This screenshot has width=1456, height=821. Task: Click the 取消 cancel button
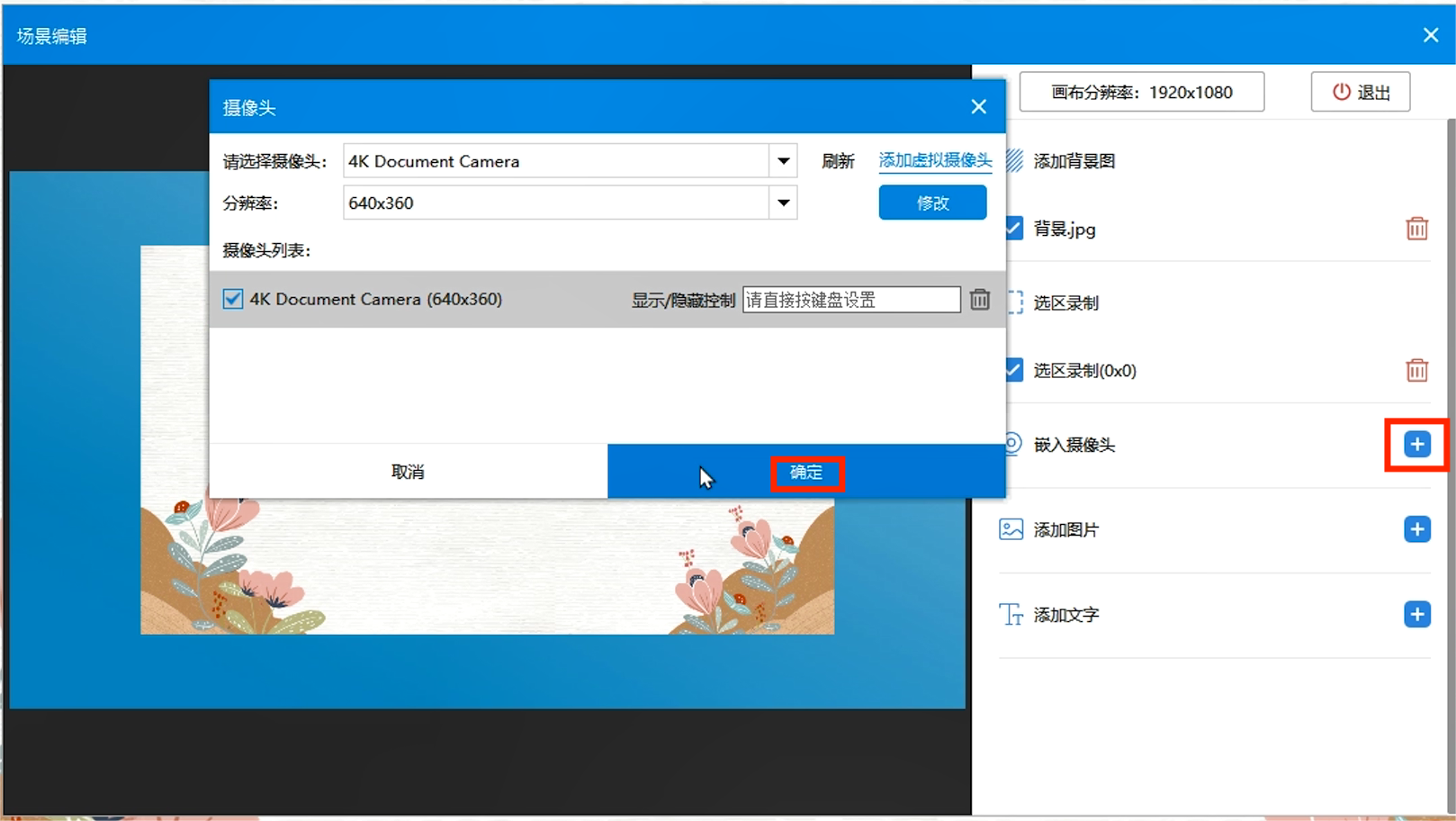pos(408,471)
